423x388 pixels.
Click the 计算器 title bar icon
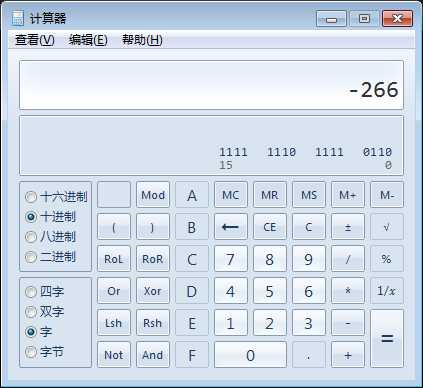tap(18, 18)
